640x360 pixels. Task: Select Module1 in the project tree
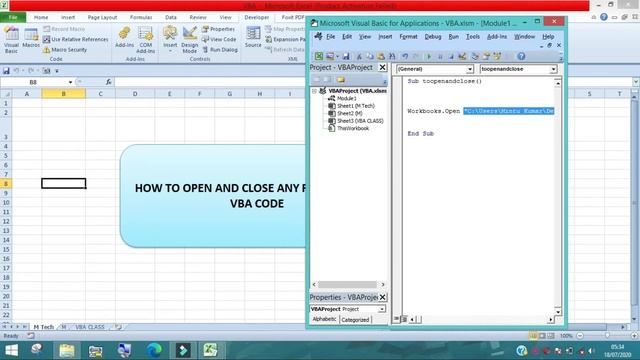346,98
